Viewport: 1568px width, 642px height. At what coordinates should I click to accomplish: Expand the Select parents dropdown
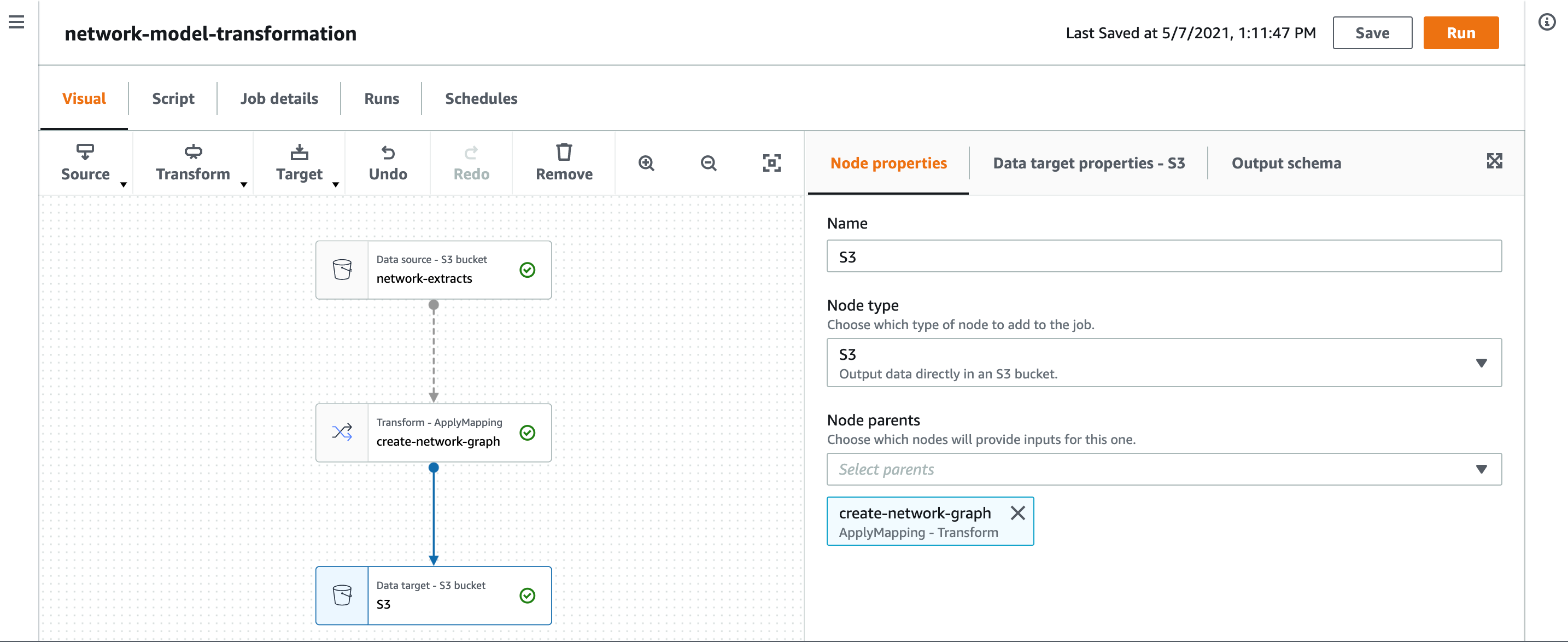[x=1163, y=469]
